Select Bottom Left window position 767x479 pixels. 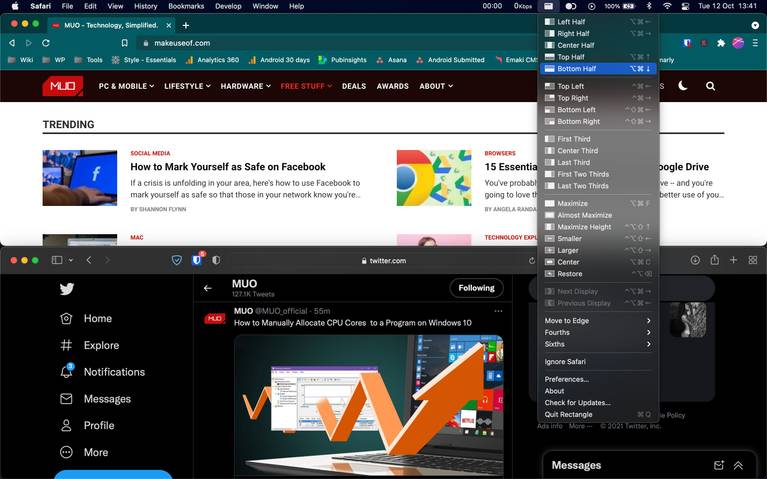click(x=598, y=110)
